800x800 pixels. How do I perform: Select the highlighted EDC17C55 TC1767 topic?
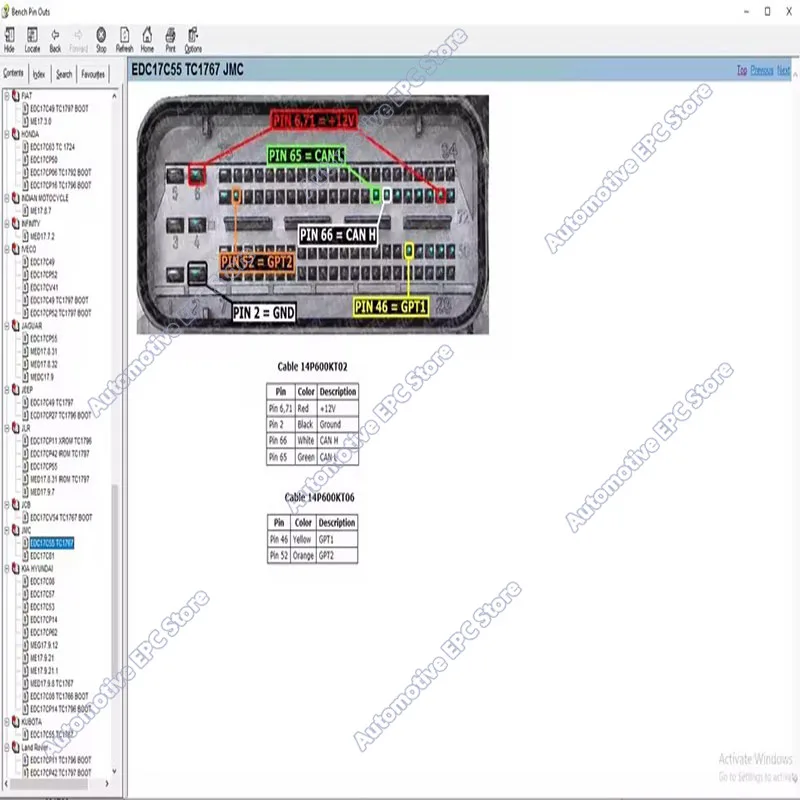pyautogui.click(x=52, y=543)
